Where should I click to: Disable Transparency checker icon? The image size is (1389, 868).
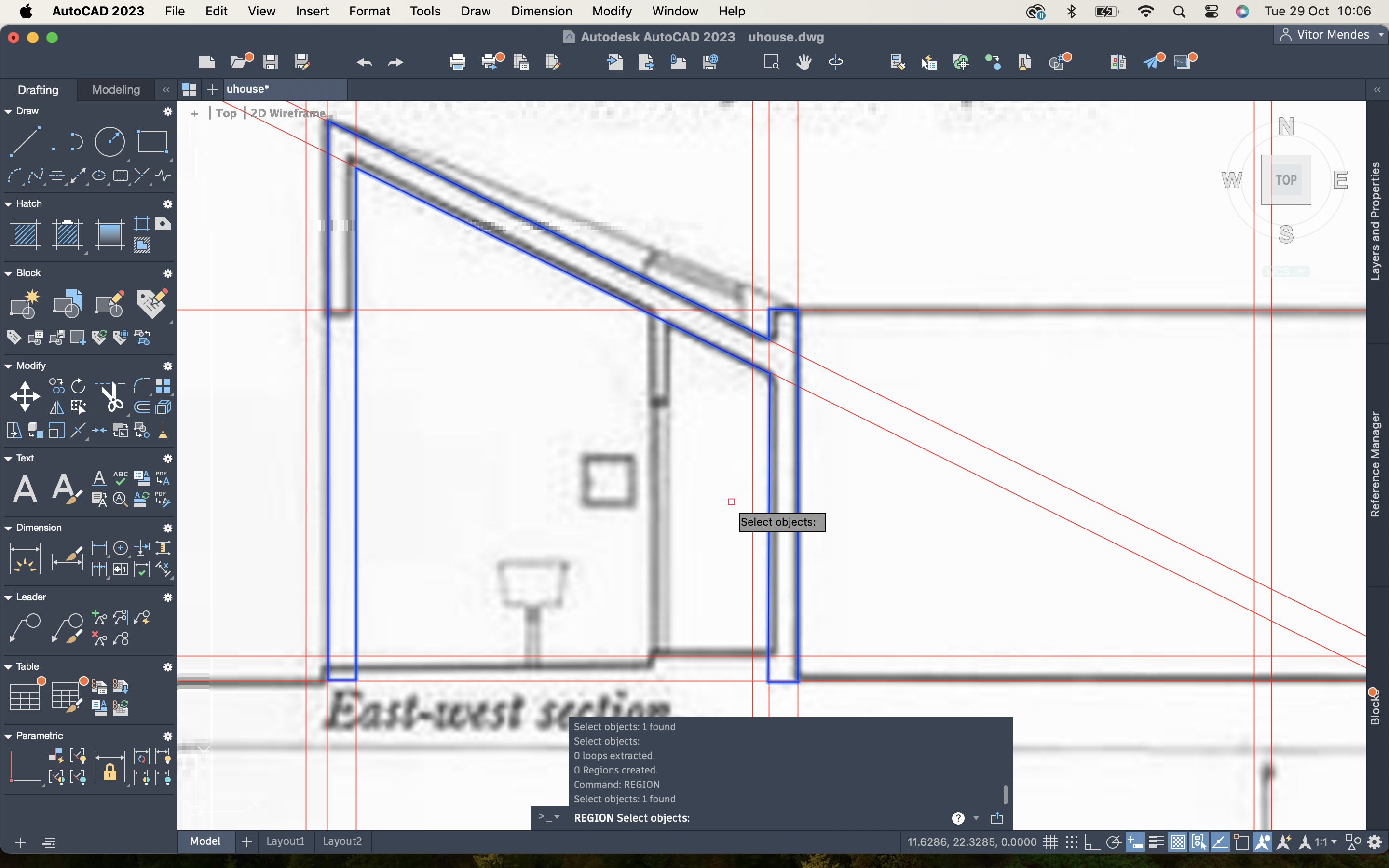click(1177, 842)
